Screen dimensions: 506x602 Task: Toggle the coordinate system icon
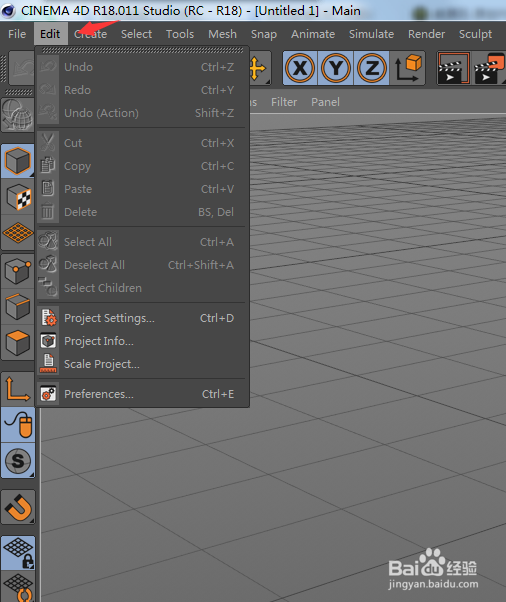(x=407, y=68)
